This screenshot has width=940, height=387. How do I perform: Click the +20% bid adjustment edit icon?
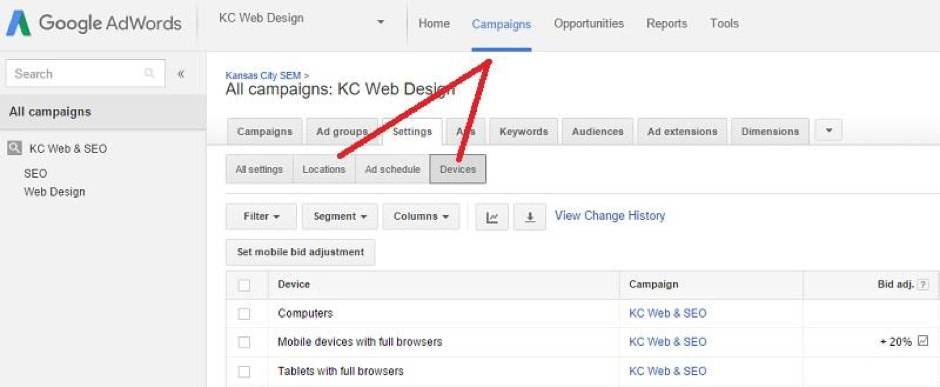point(923,341)
